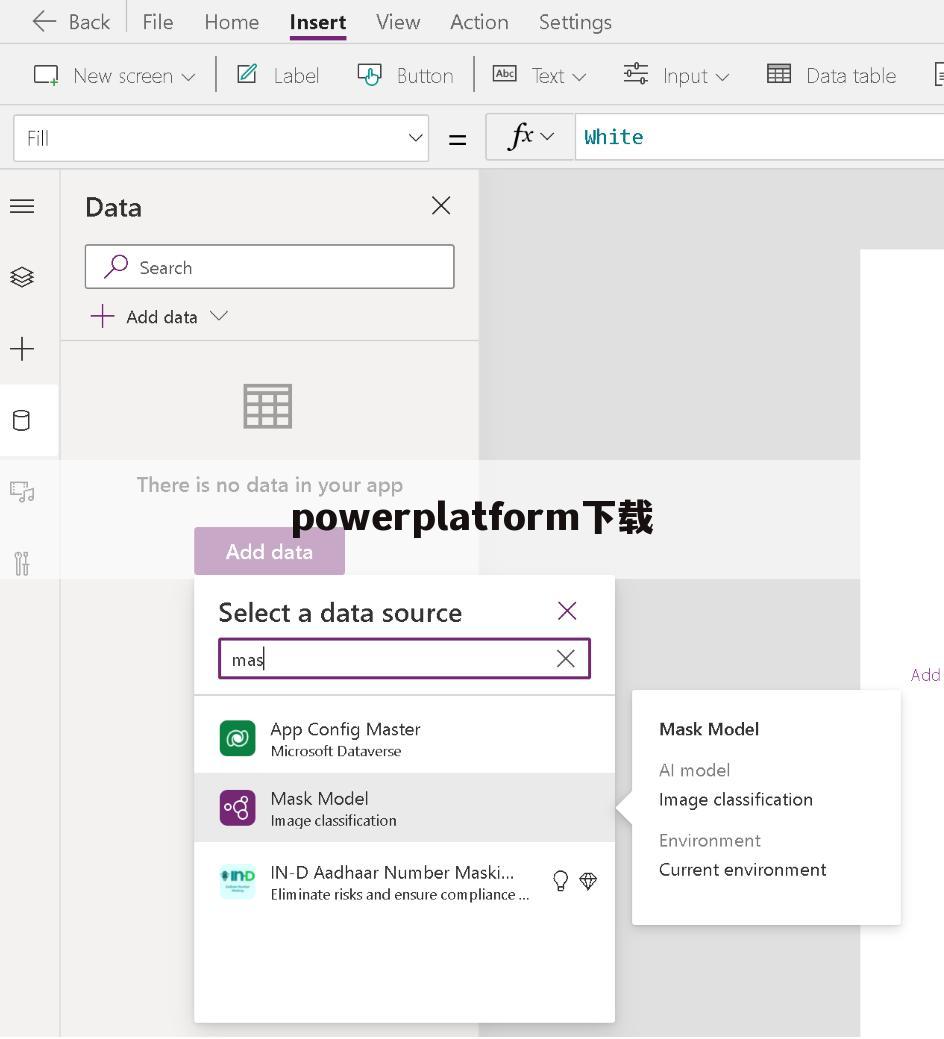
Task: Insert a Button control
Action: tap(405, 76)
